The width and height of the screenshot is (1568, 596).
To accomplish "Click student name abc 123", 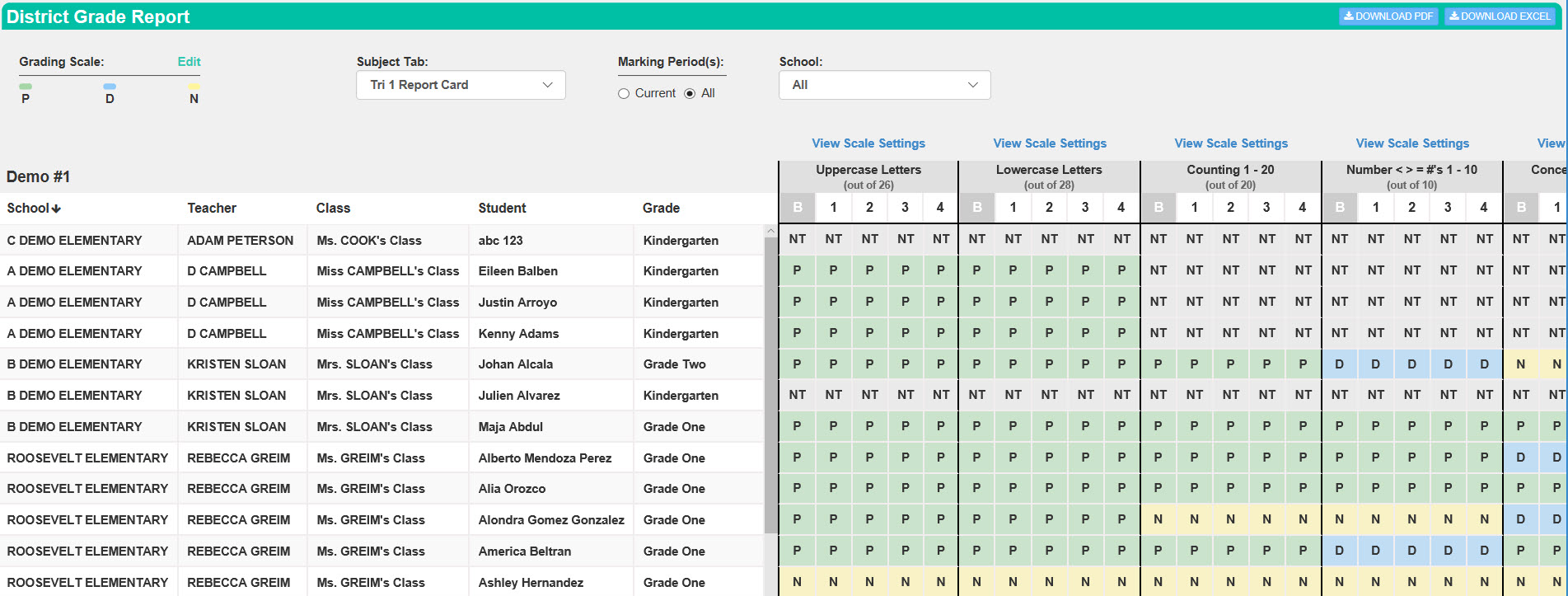I will point(500,241).
